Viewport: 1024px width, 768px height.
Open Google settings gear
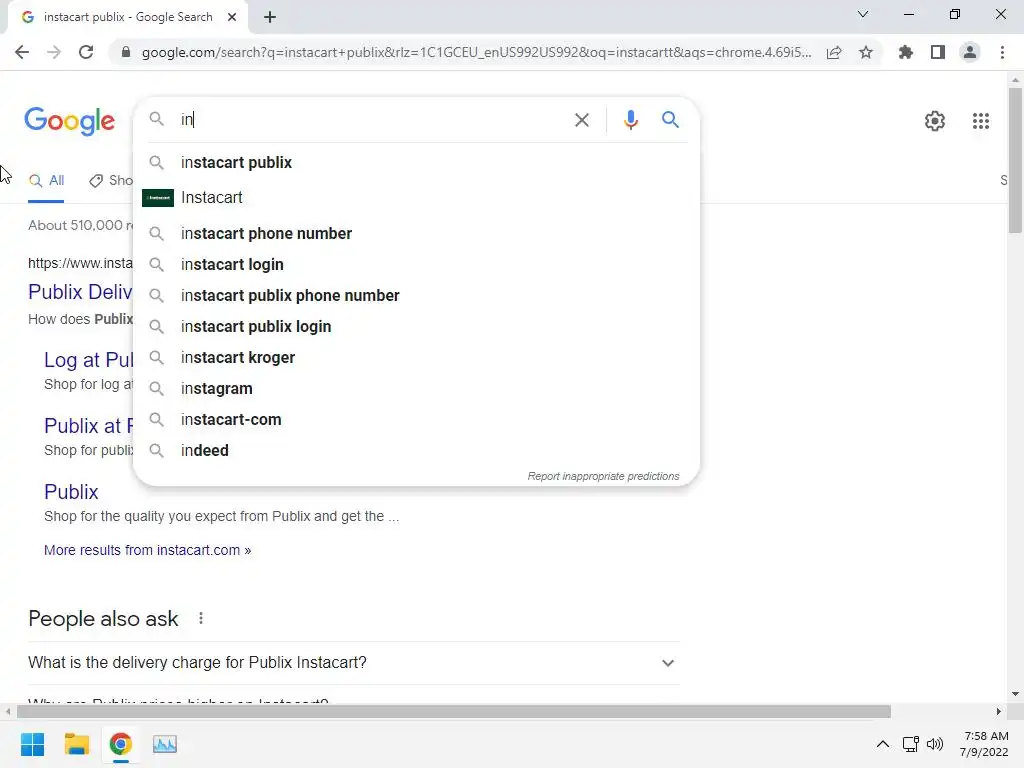click(934, 121)
